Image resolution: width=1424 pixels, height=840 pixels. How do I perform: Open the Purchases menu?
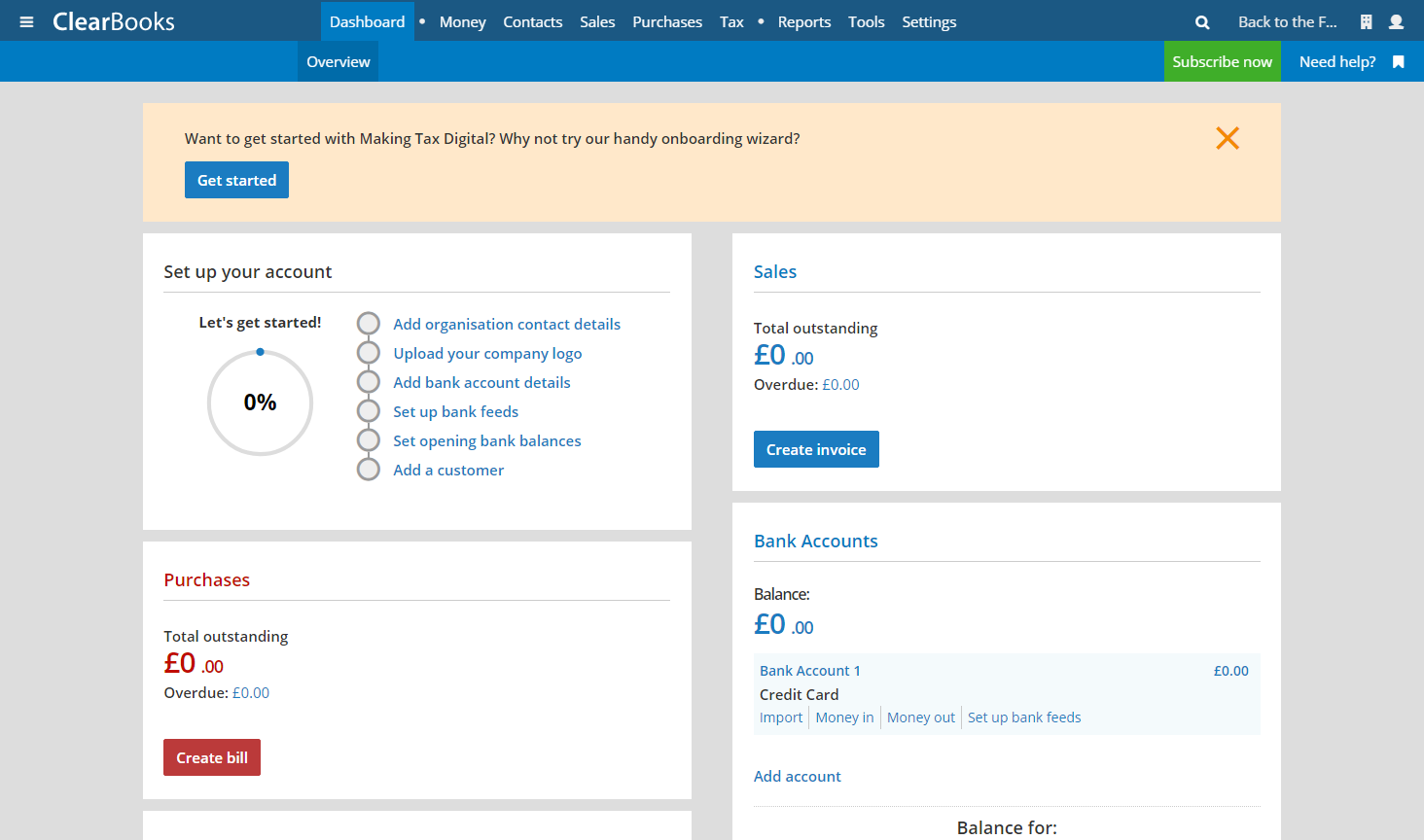click(x=666, y=21)
